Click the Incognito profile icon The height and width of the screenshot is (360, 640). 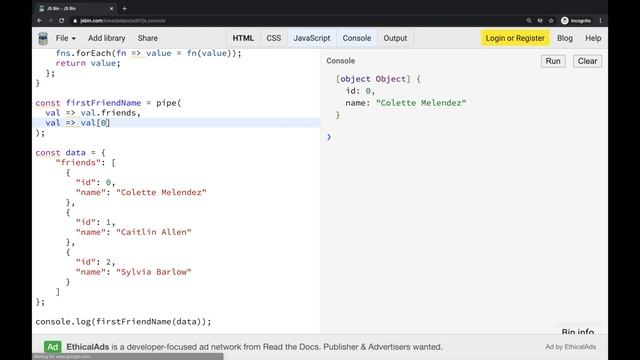576,20
